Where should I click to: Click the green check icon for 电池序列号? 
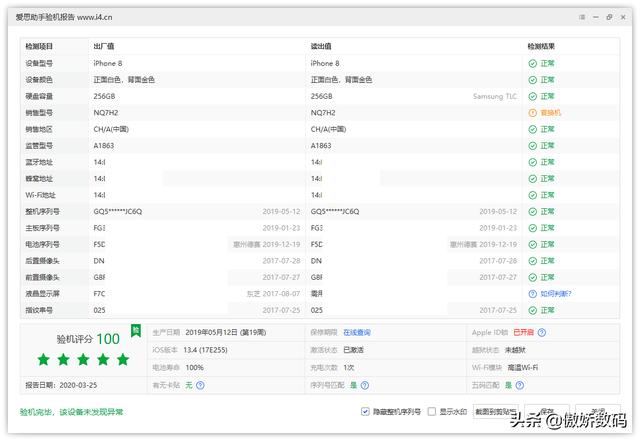[x=533, y=245]
